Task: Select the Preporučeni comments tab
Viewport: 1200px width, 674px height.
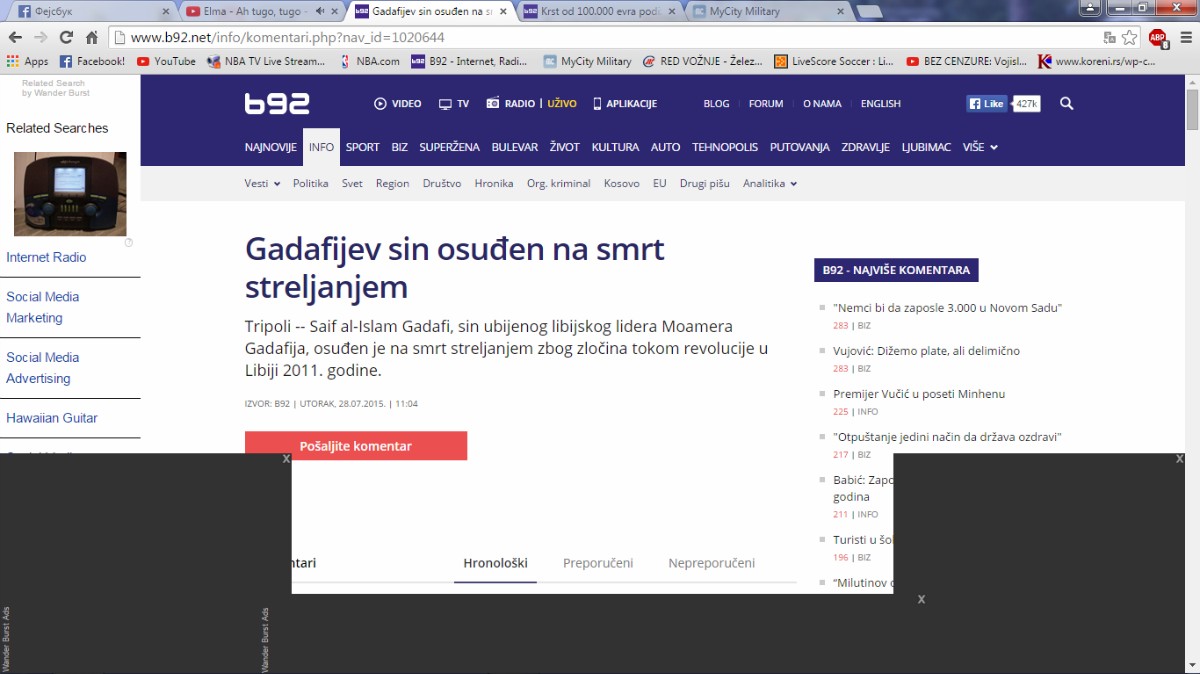Action: click(x=598, y=563)
